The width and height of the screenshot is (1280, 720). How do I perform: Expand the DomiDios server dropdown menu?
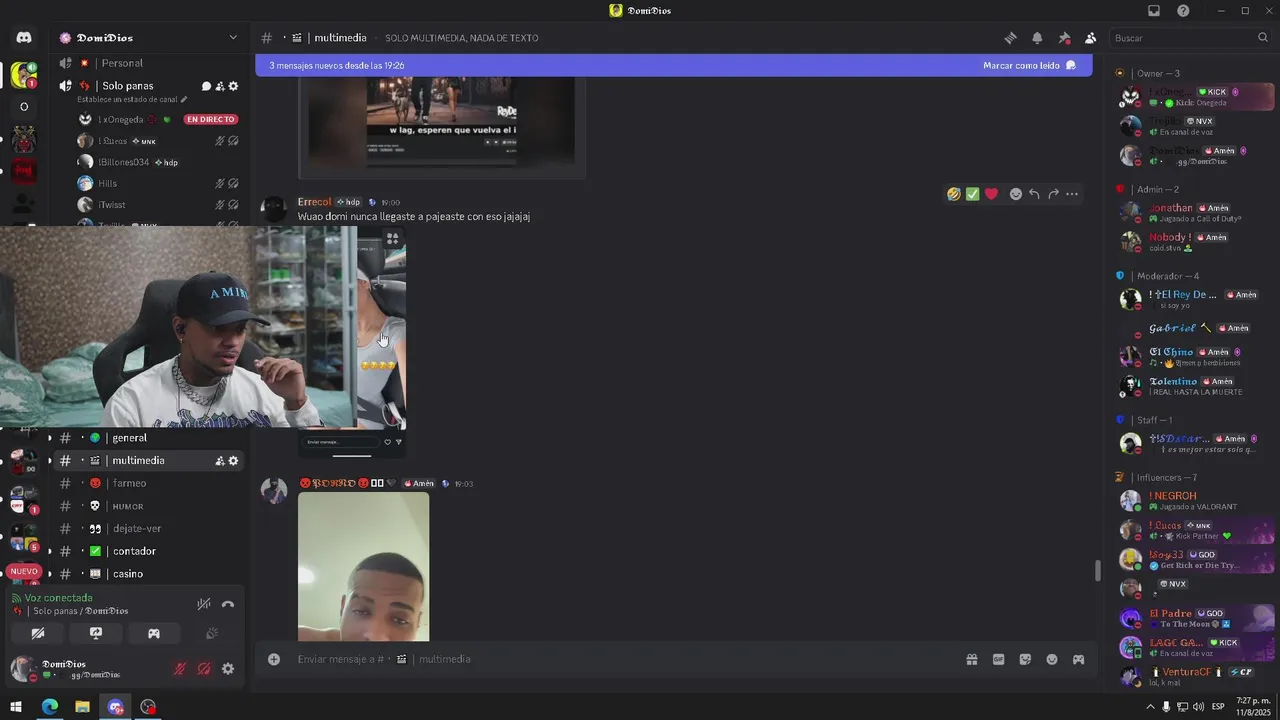(x=233, y=38)
